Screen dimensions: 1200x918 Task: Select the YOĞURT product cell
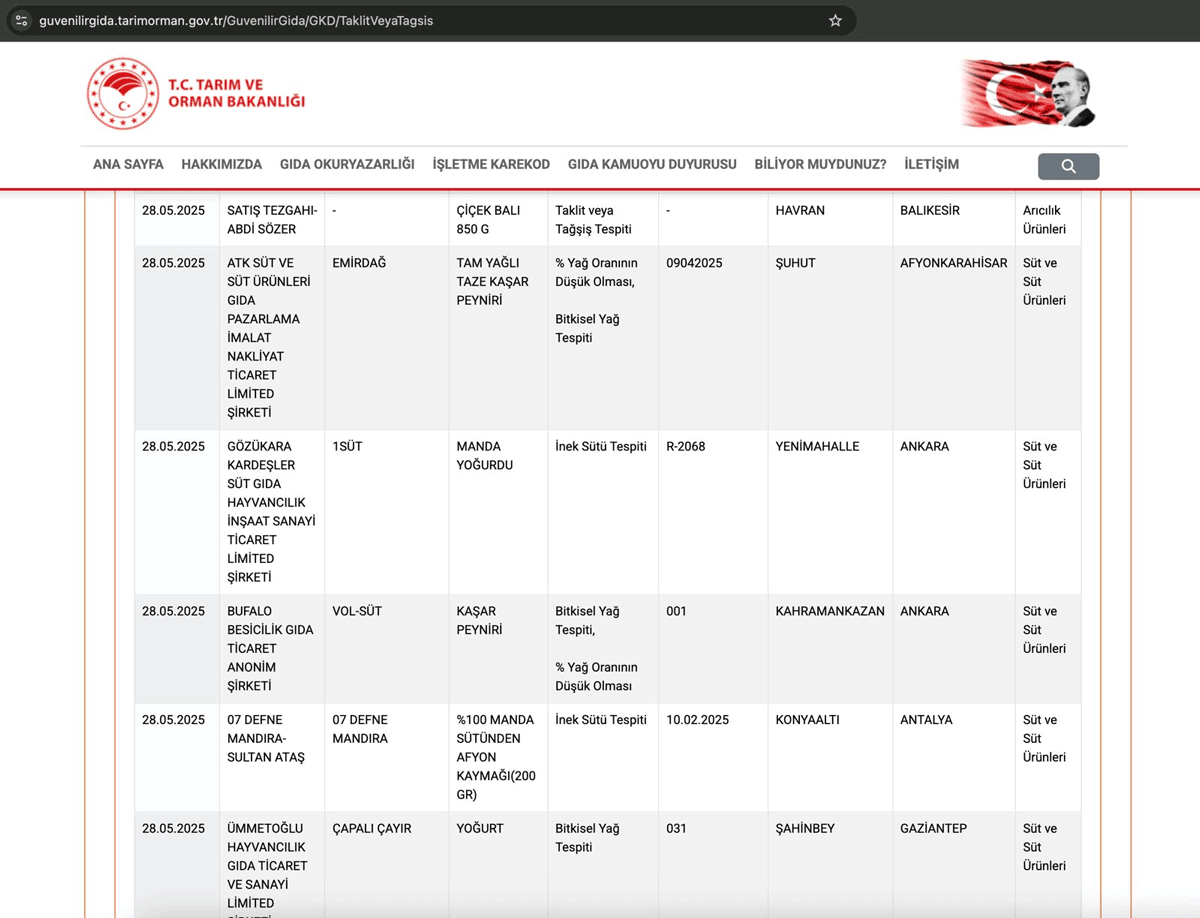tap(498, 865)
